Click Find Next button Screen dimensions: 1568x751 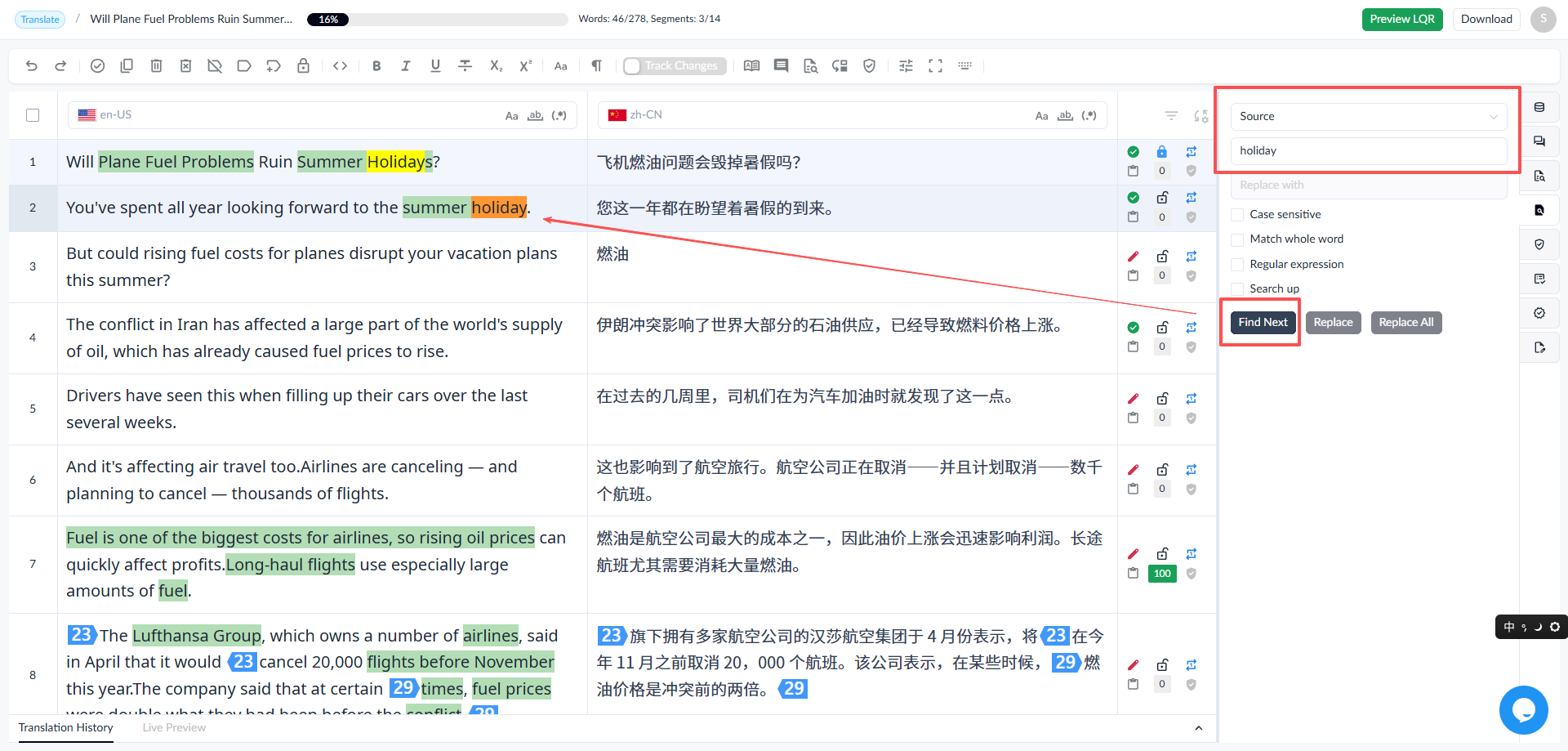(1263, 323)
